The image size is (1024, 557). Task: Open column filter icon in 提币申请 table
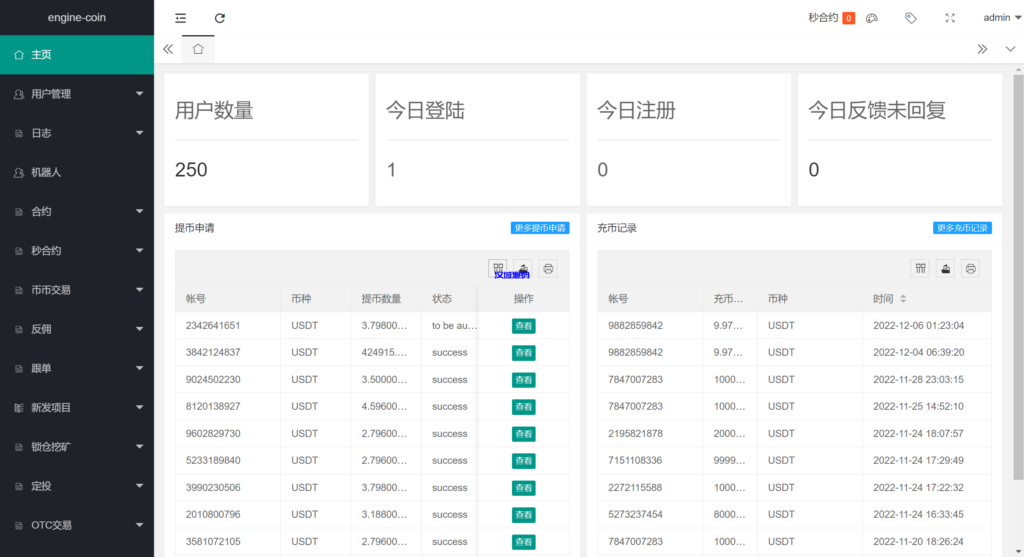pos(498,268)
